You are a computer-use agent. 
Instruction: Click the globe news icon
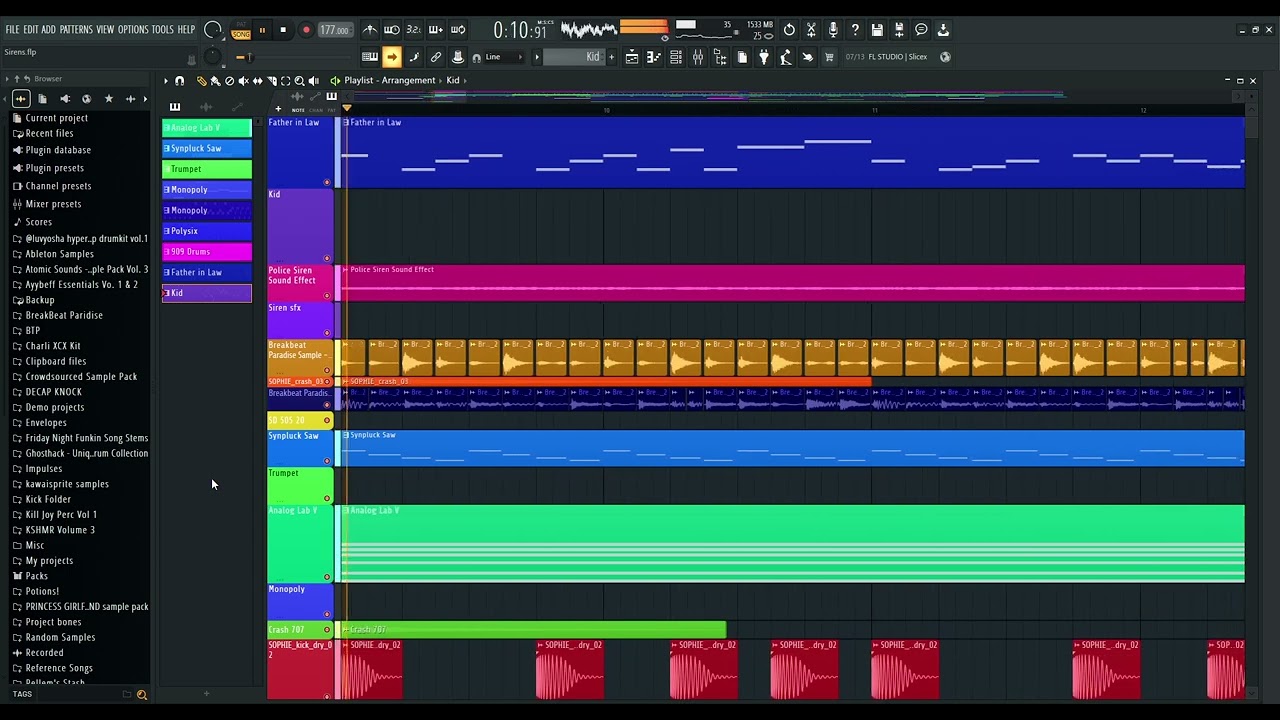(x=945, y=57)
